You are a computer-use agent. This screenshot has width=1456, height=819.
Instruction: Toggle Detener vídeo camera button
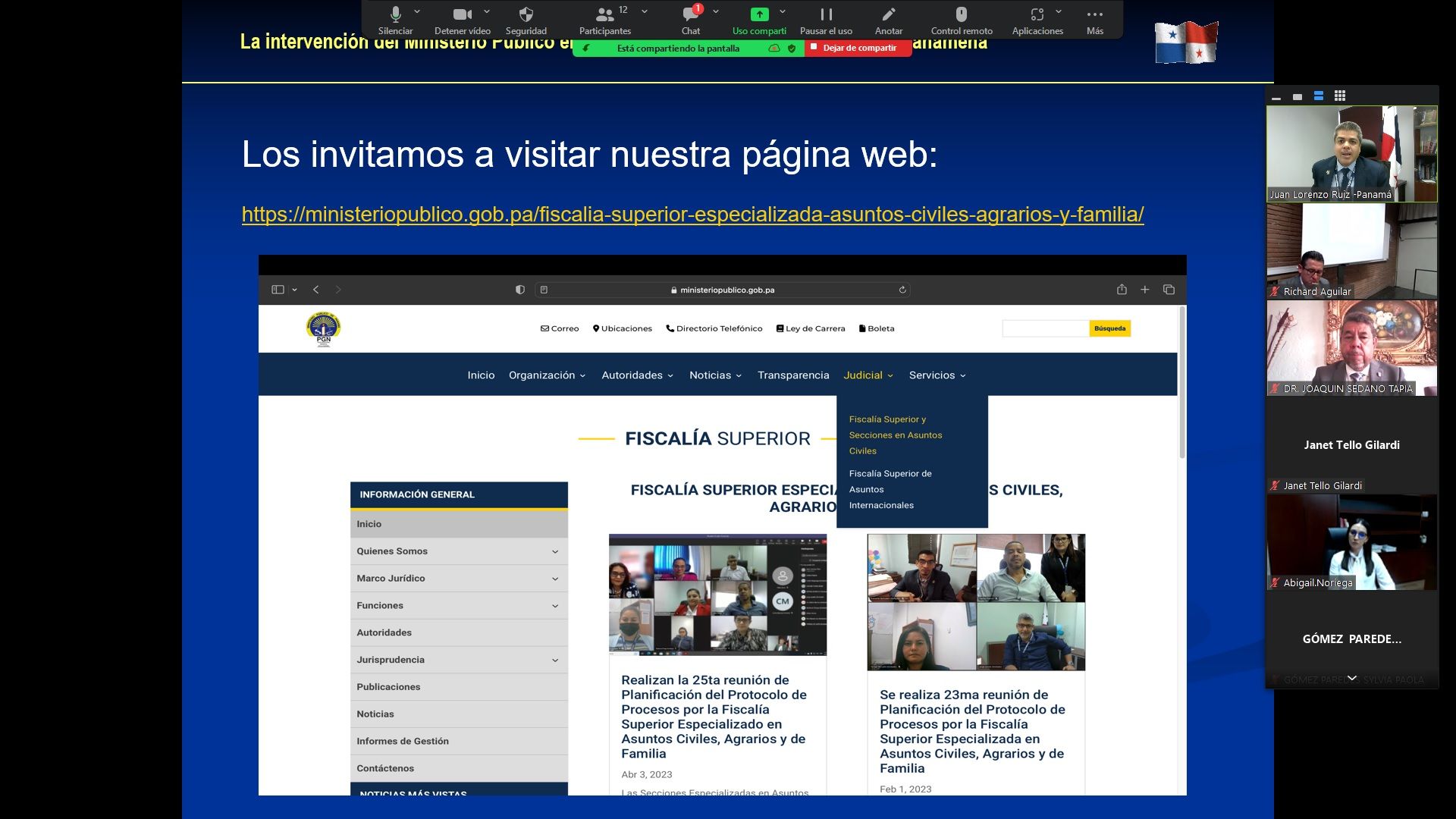(x=462, y=14)
